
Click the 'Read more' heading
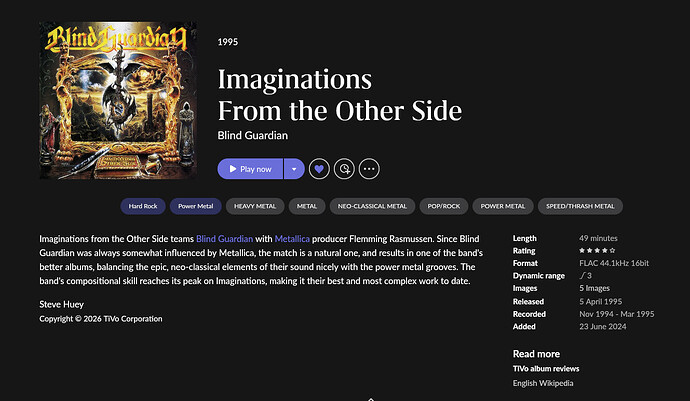536,354
